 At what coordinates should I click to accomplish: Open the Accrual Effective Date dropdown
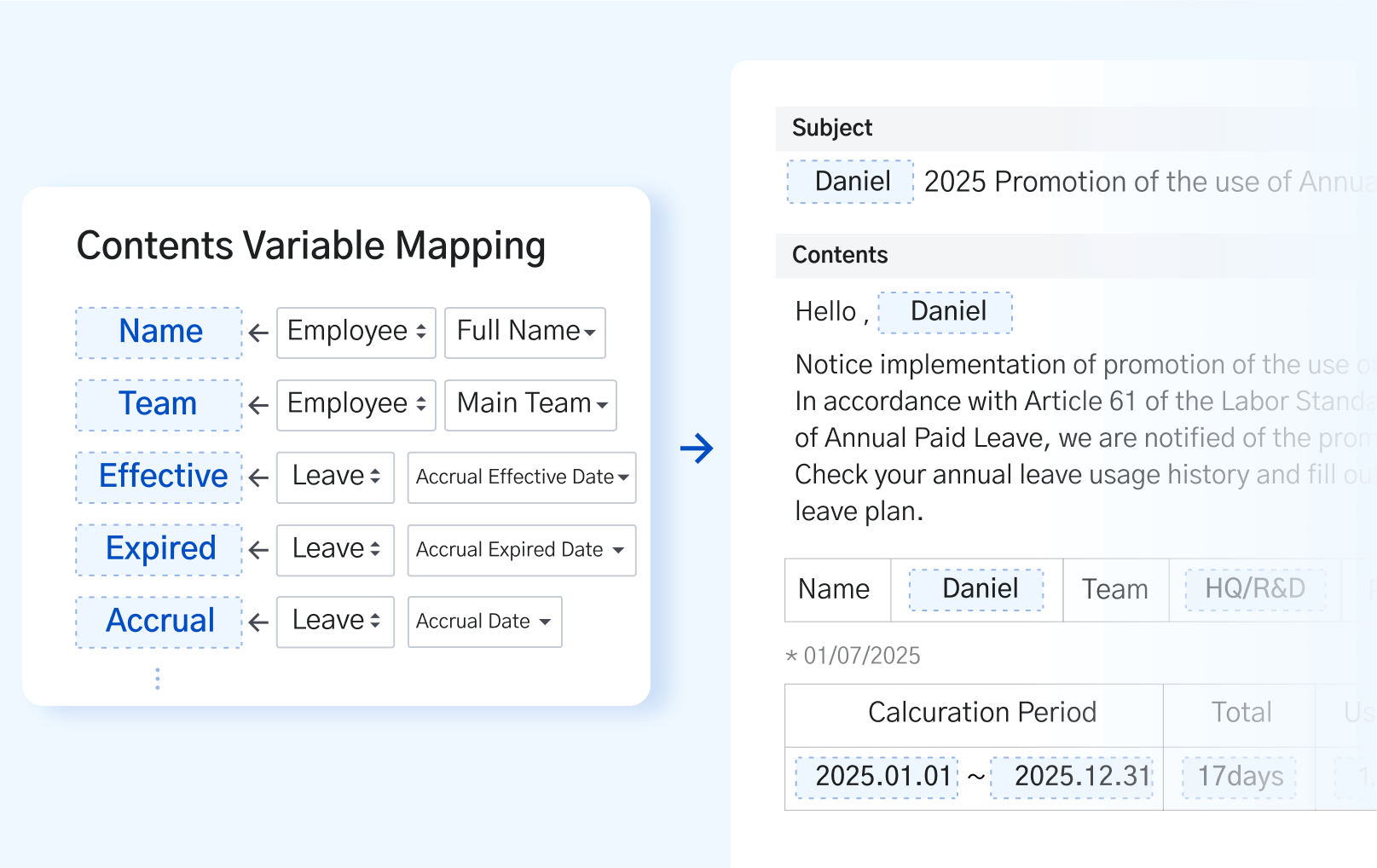(x=522, y=477)
